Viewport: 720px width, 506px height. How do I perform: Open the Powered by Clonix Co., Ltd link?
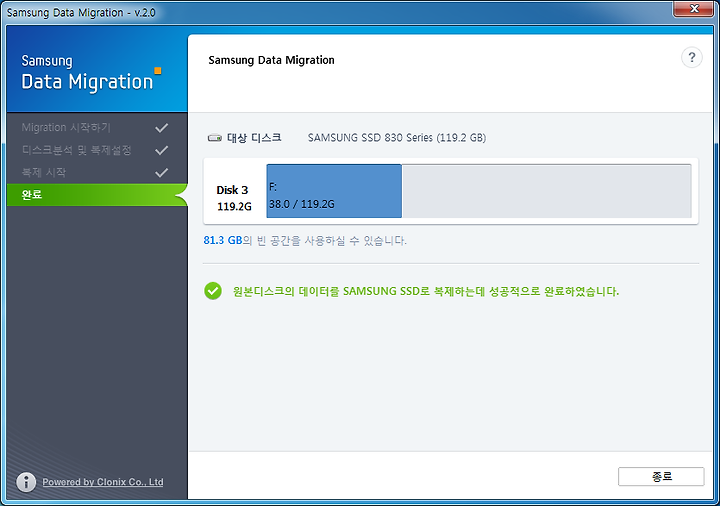coord(103,482)
